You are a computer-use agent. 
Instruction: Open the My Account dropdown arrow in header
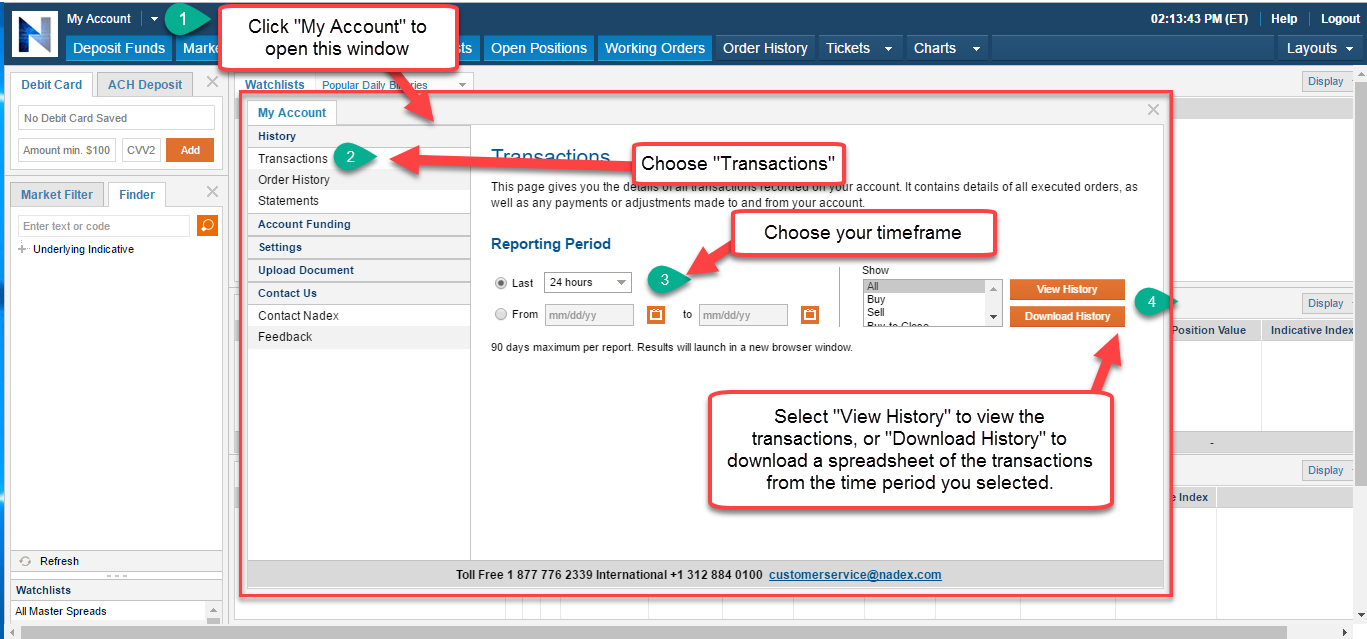point(155,19)
